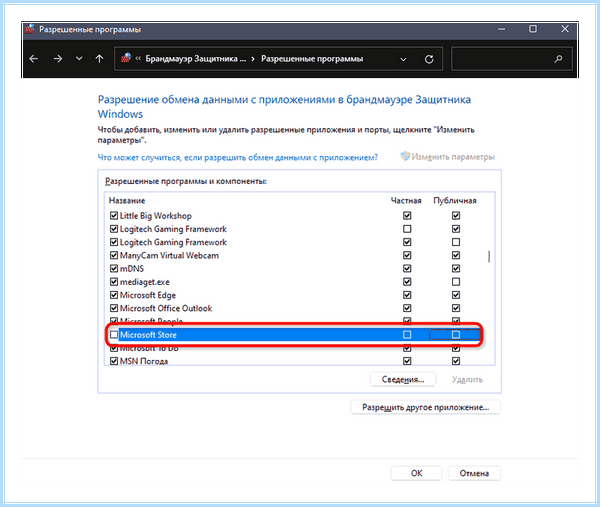The image size is (600, 507).
Task: Expand address bar history dropdown
Action: coord(403,59)
